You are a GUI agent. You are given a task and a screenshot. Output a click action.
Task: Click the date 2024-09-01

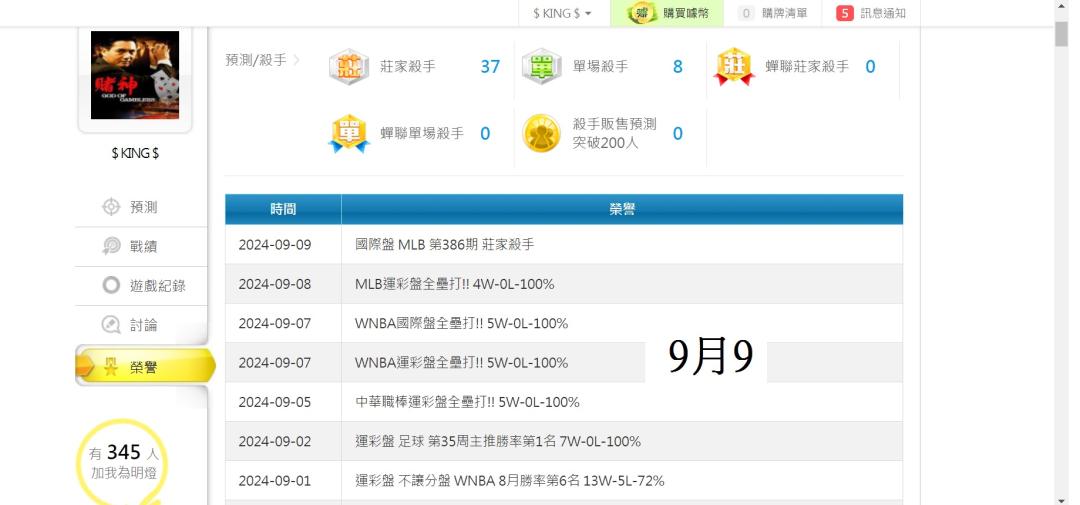click(275, 480)
